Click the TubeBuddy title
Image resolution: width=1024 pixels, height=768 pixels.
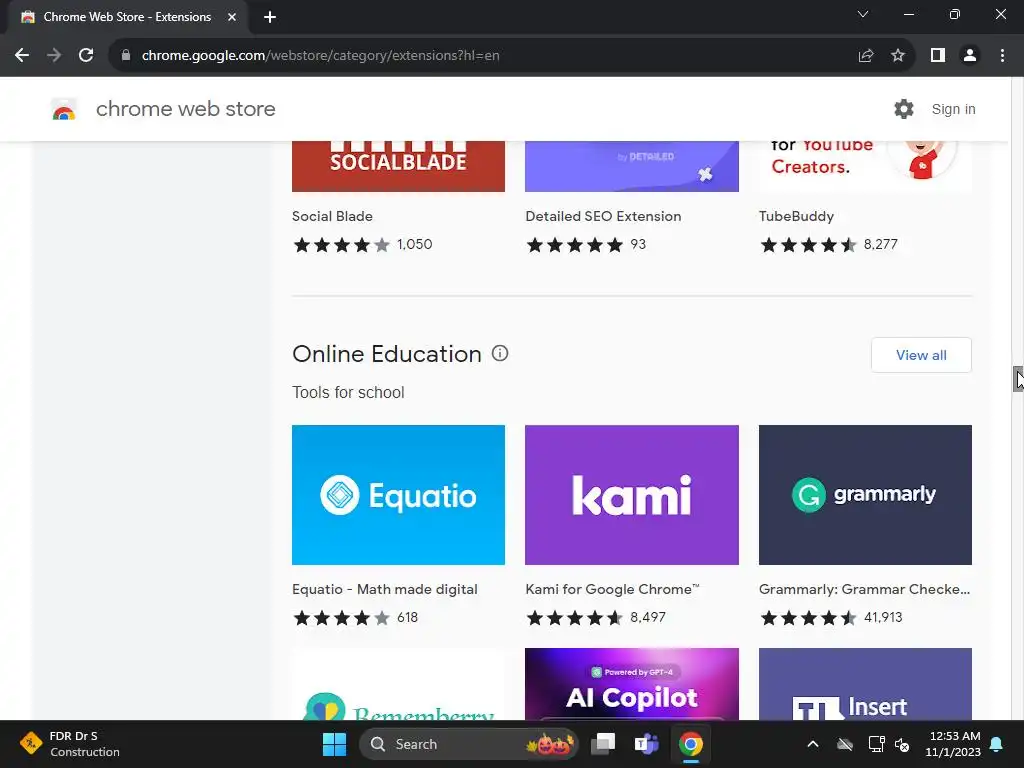(x=796, y=216)
